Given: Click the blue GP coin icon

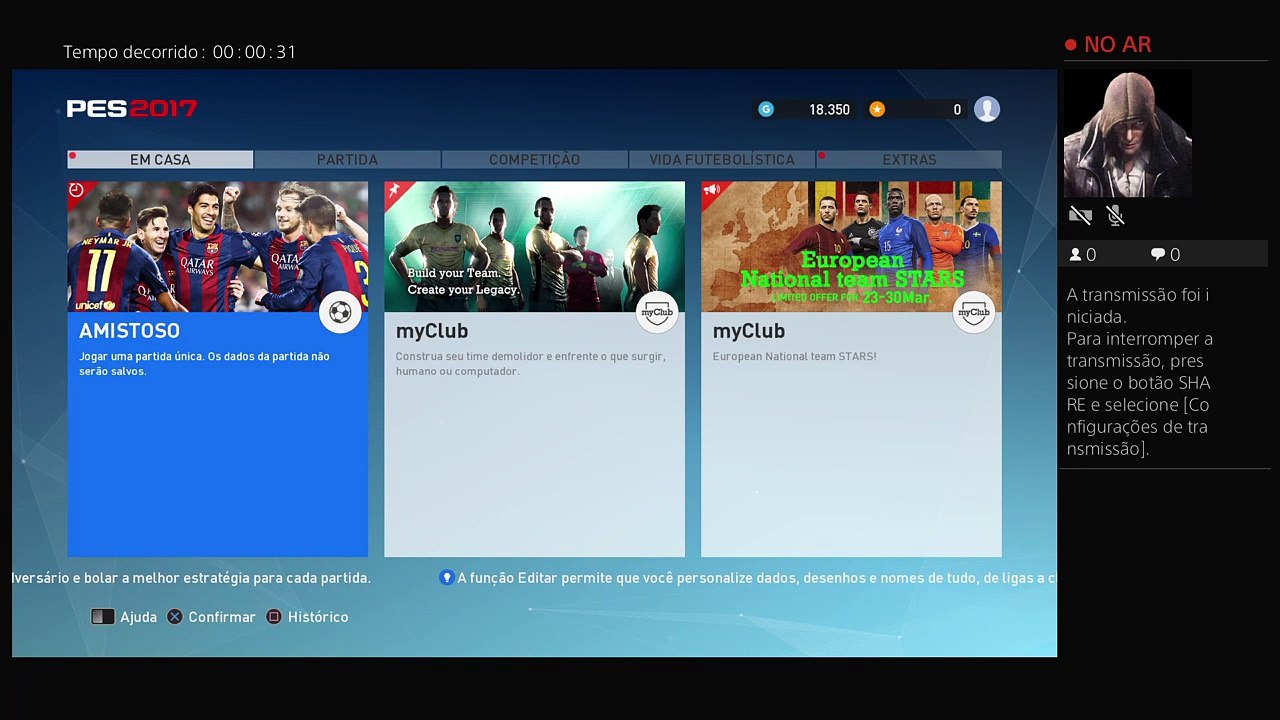Looking at the screenshot, I should point(766,110).
